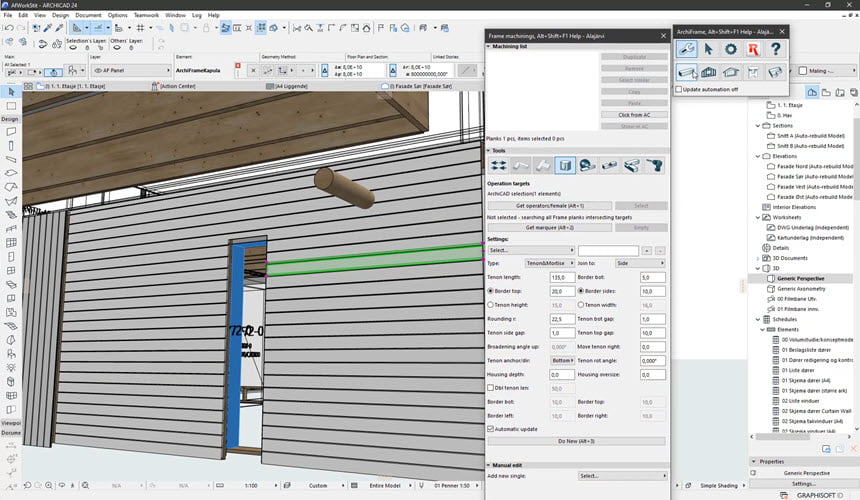Open the Teamwork menu
860x500 pixels.
pyautogui.click(x=146, y=15)
